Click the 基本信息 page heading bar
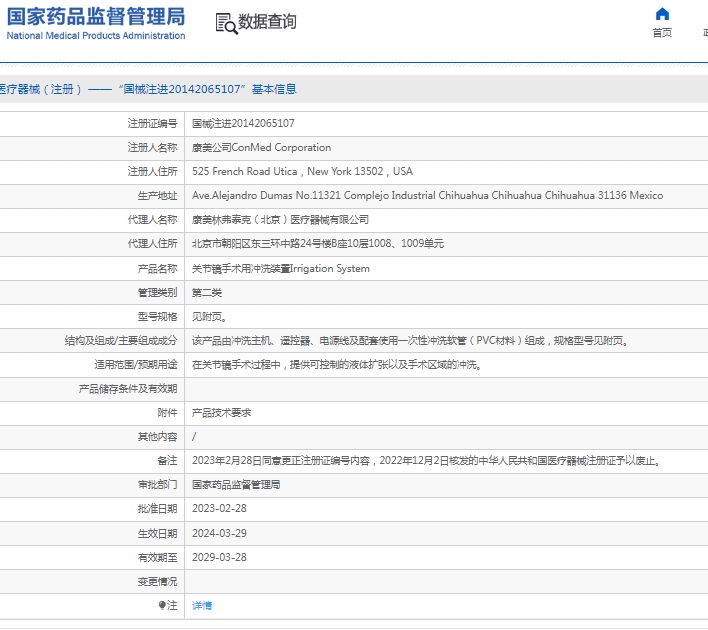The image size is (708, 630). pyautogui.click(x=354, y=89)
